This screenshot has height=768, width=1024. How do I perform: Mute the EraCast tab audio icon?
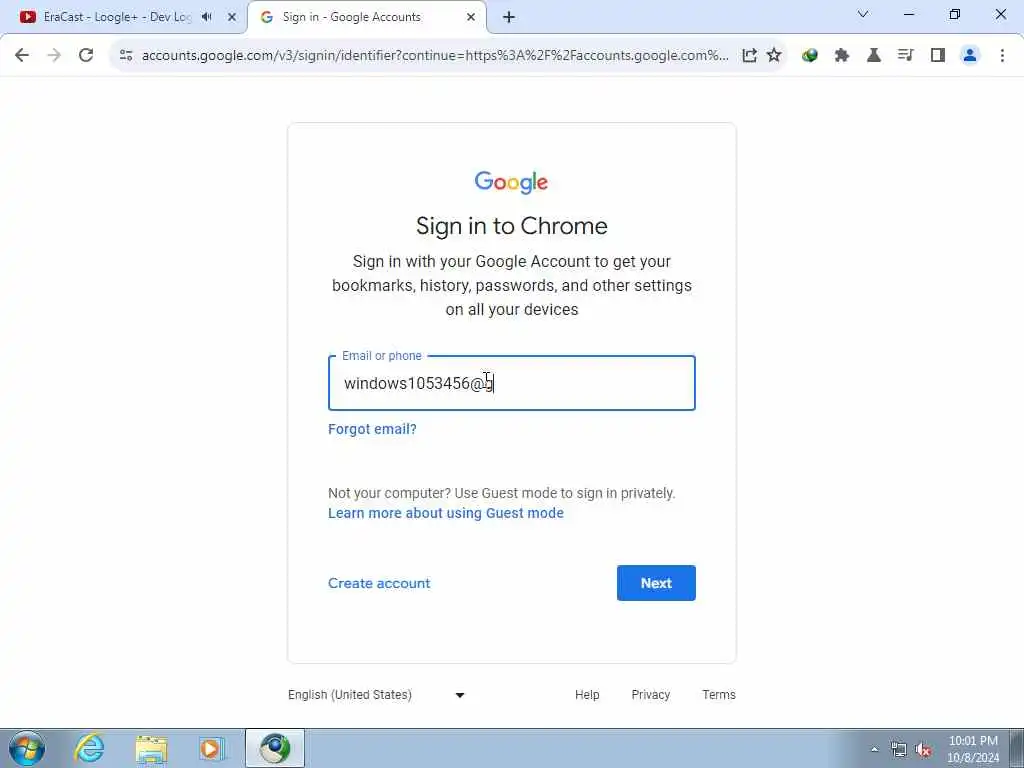click(x=207, y=17)
